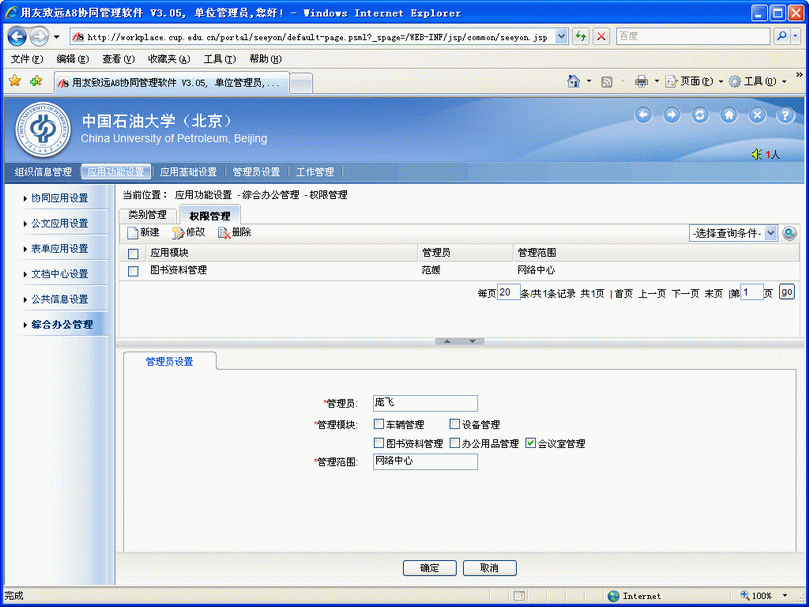
Task: Open the 组织信息管理 menu tab
Action: (43, 172)
